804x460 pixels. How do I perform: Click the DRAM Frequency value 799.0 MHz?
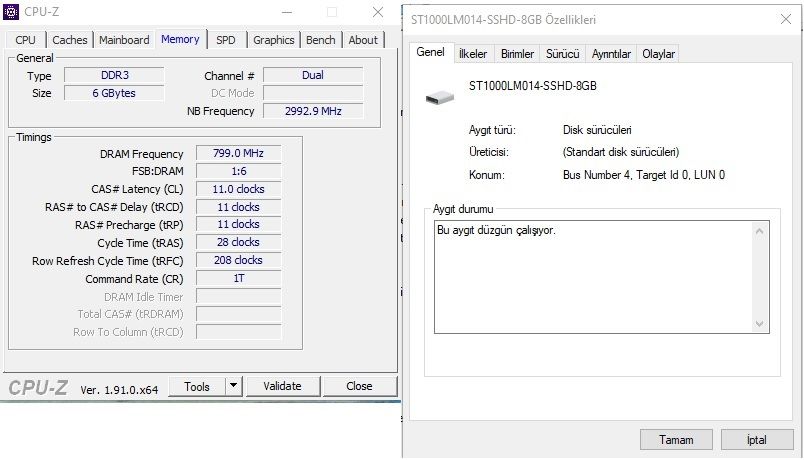238,153
